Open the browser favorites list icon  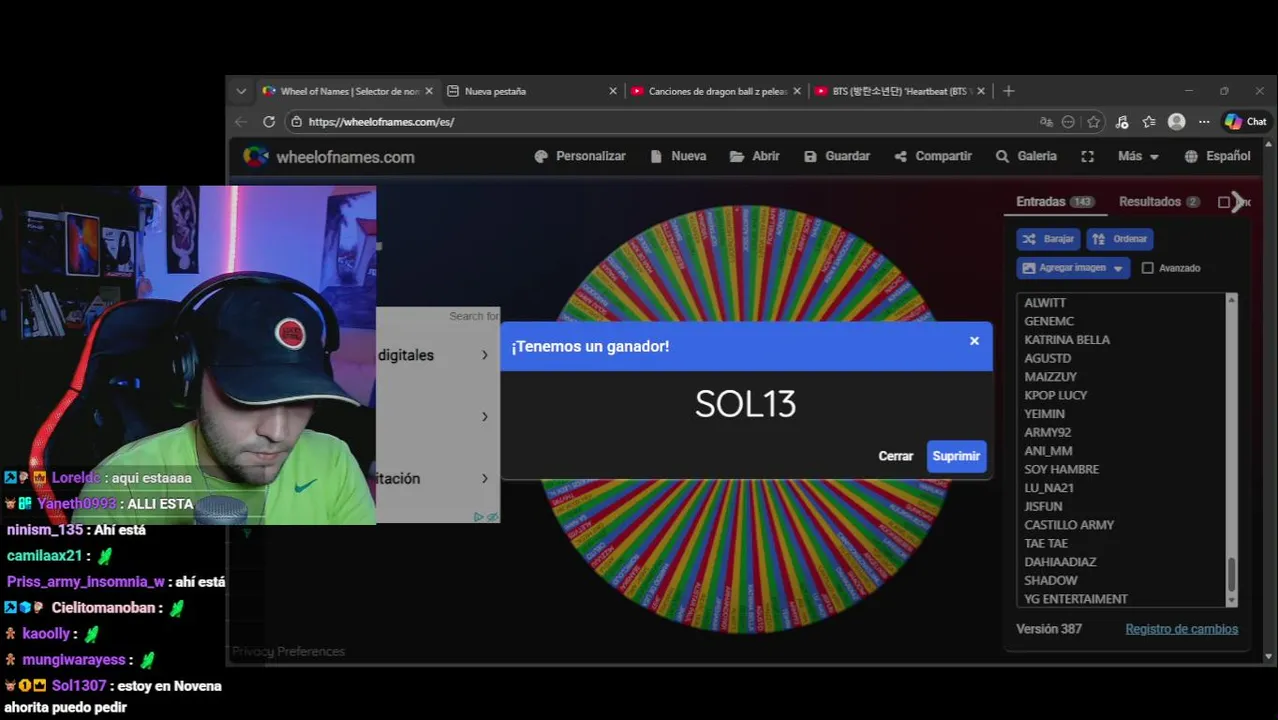(1149, 122)
